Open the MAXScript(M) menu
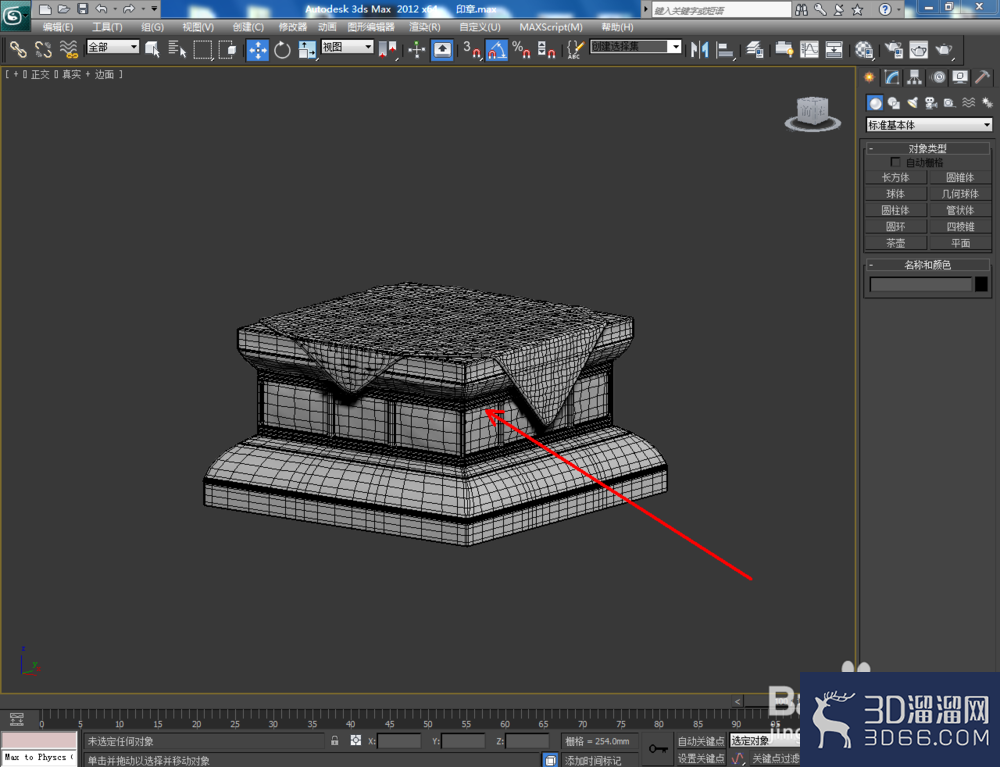This screenshot has width=1000, height=767. click(x=551, y=27)
